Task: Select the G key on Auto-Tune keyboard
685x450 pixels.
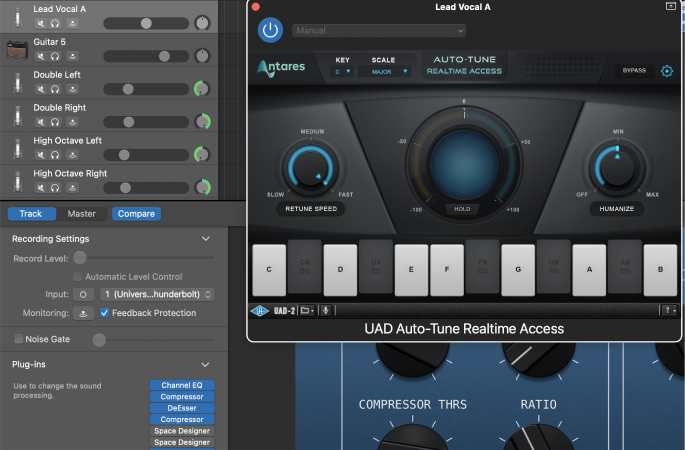Action: tap(518, 270)
